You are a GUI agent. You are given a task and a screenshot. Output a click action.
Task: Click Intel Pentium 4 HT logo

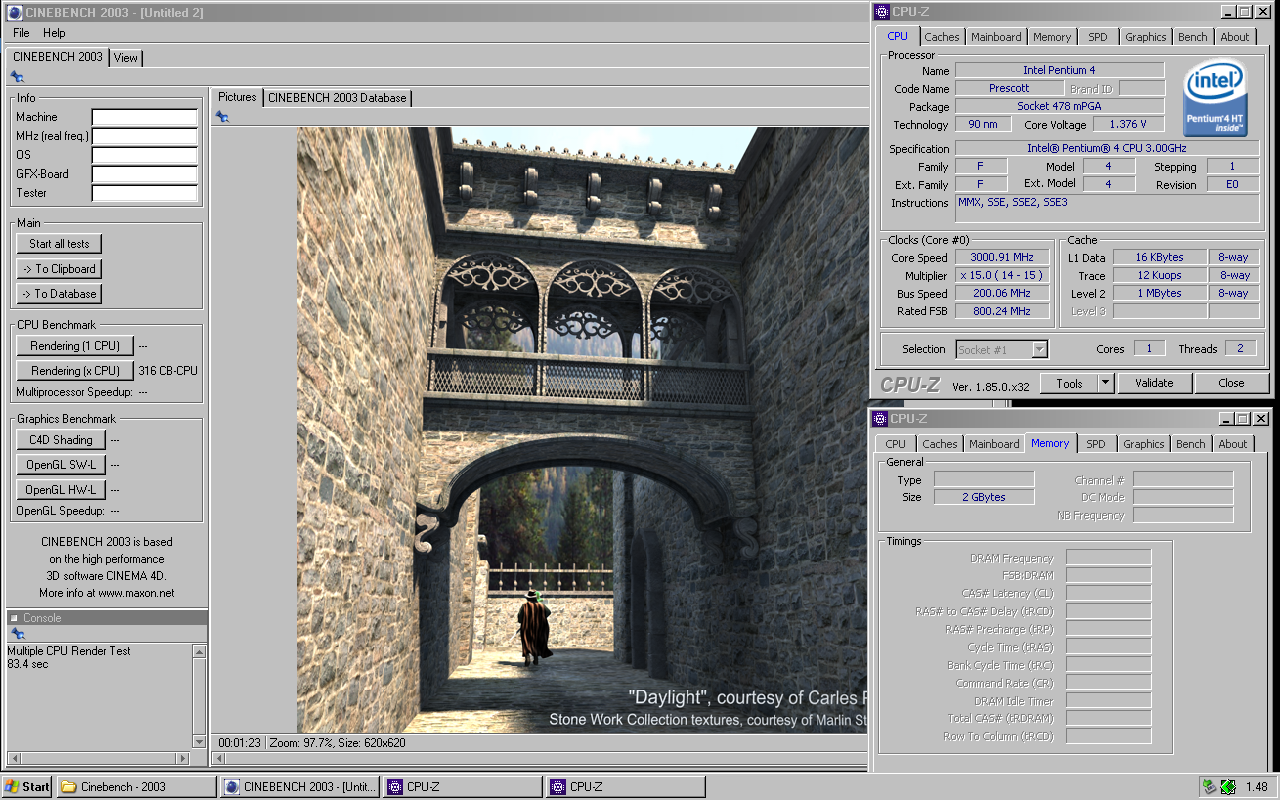(x=1214, y=97)
